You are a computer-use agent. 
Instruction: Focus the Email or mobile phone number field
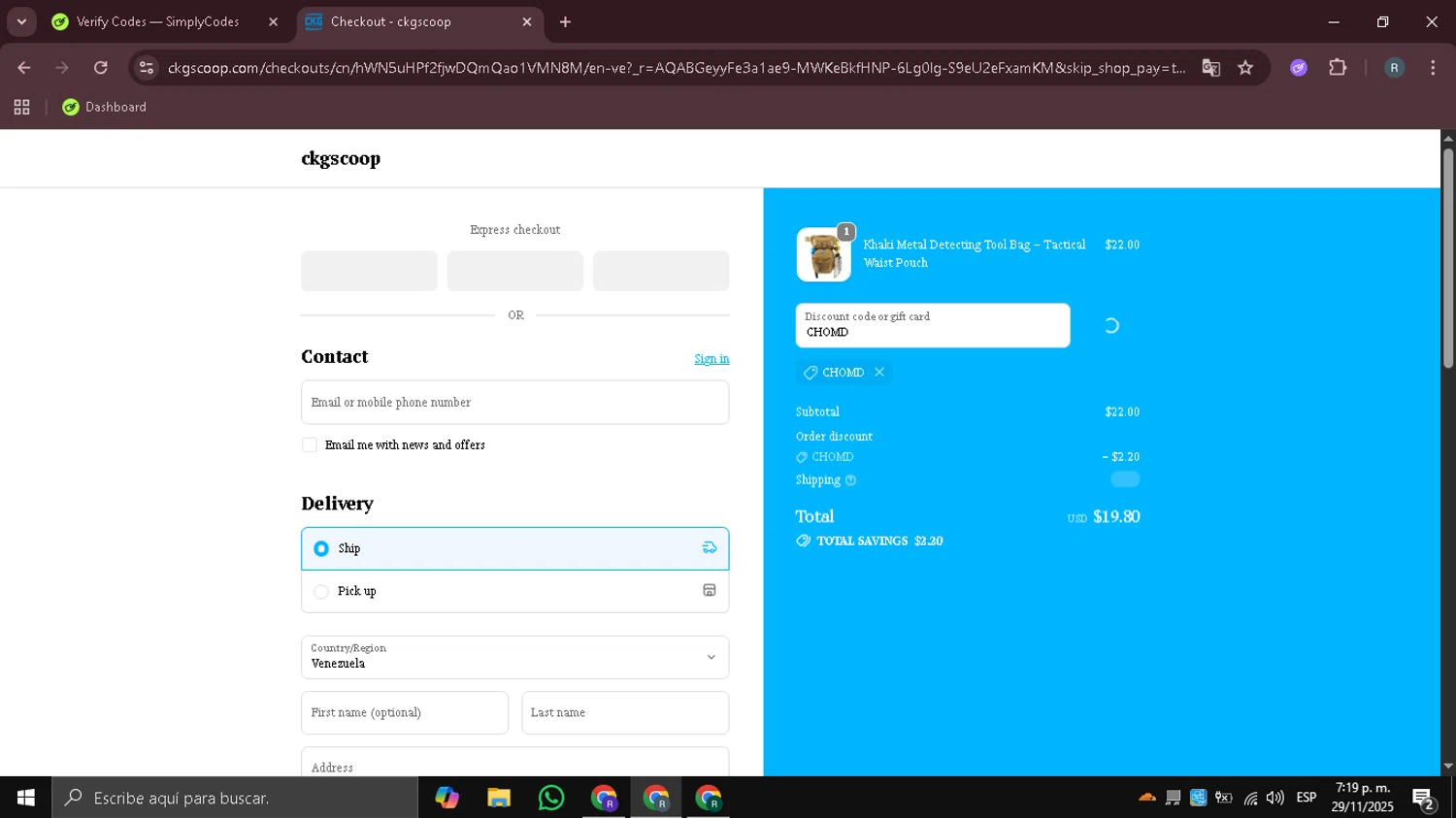click(x=514, y=403)
